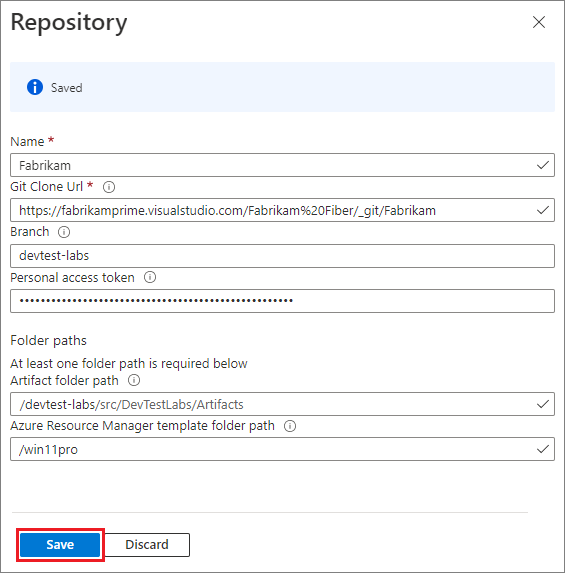Click the ARM template folder path input
Image resolution: width=565 pixels, height=573 pixels.
tap(282, 449)
